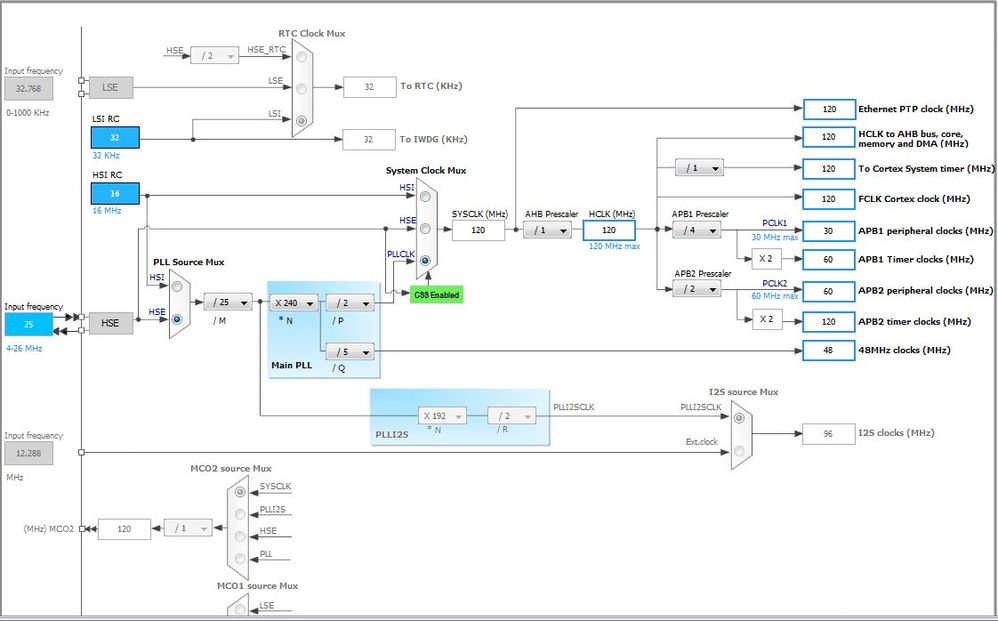This screenshot has height=621, width=998.
Task: Click the LSE oscillator block
Action: click(x=110, y=87)
